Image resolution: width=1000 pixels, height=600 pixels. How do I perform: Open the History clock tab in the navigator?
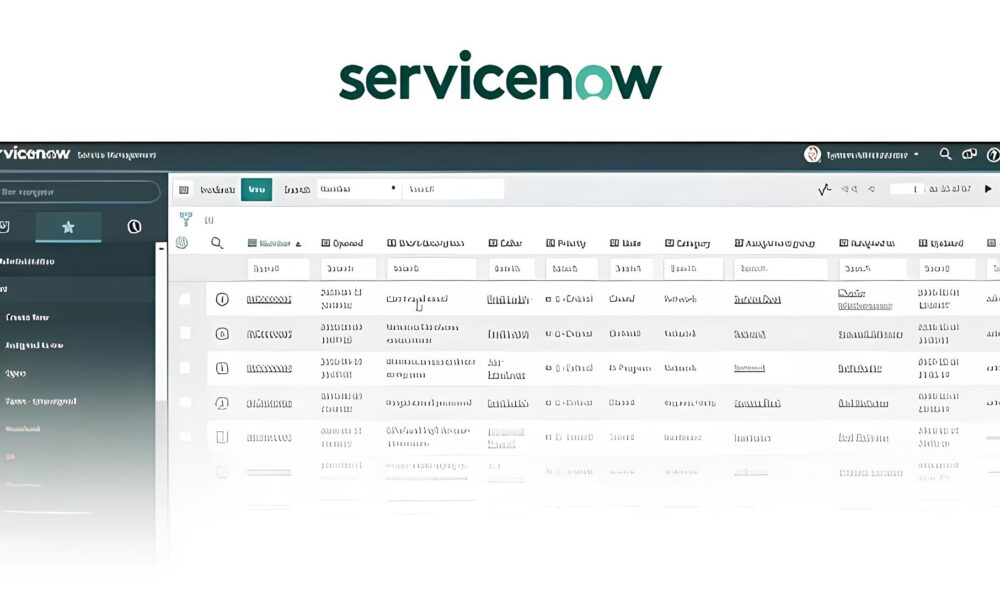coord(134,226)
